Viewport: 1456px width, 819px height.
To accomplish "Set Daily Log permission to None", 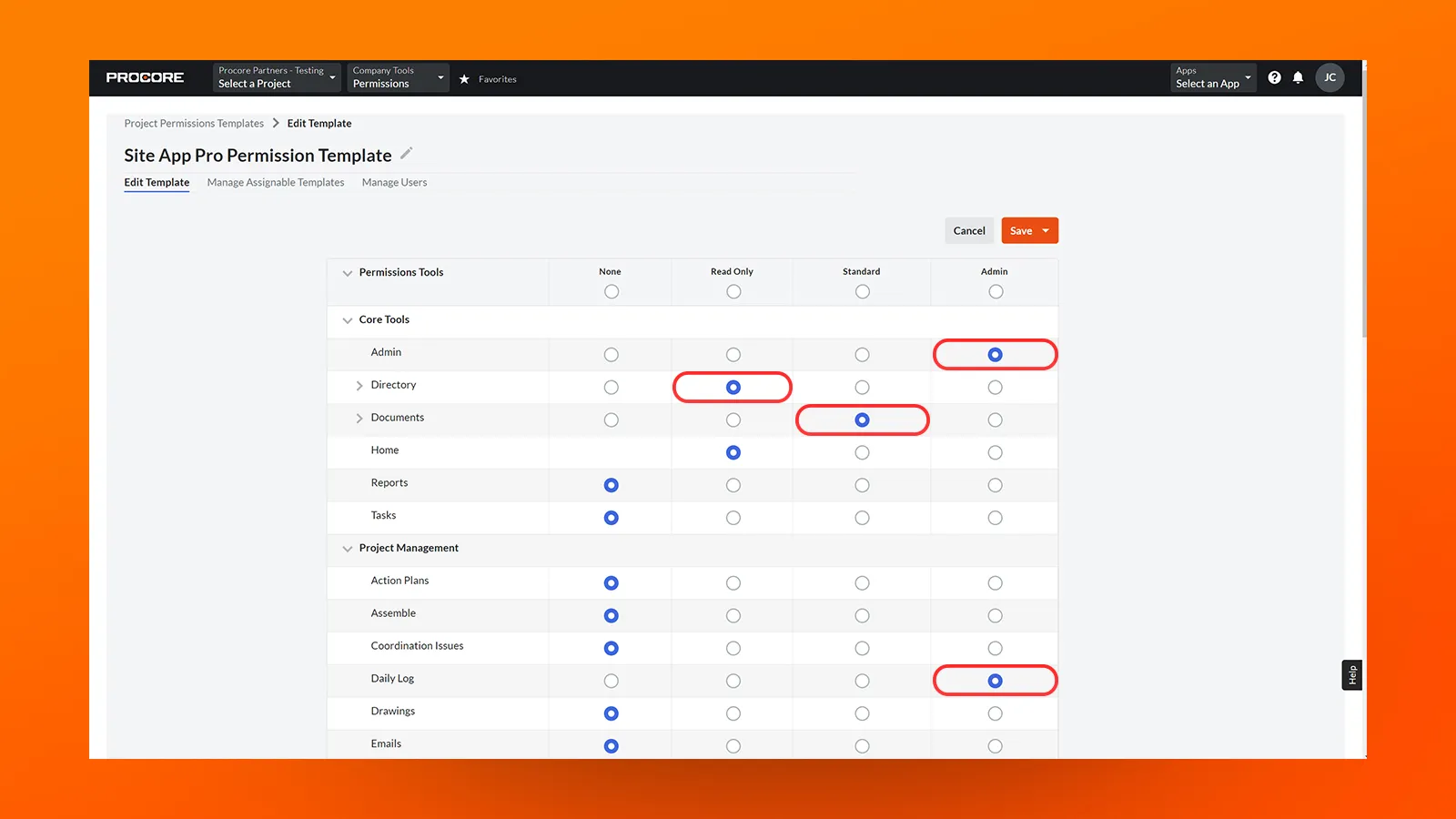I will (x=611, y=680).
